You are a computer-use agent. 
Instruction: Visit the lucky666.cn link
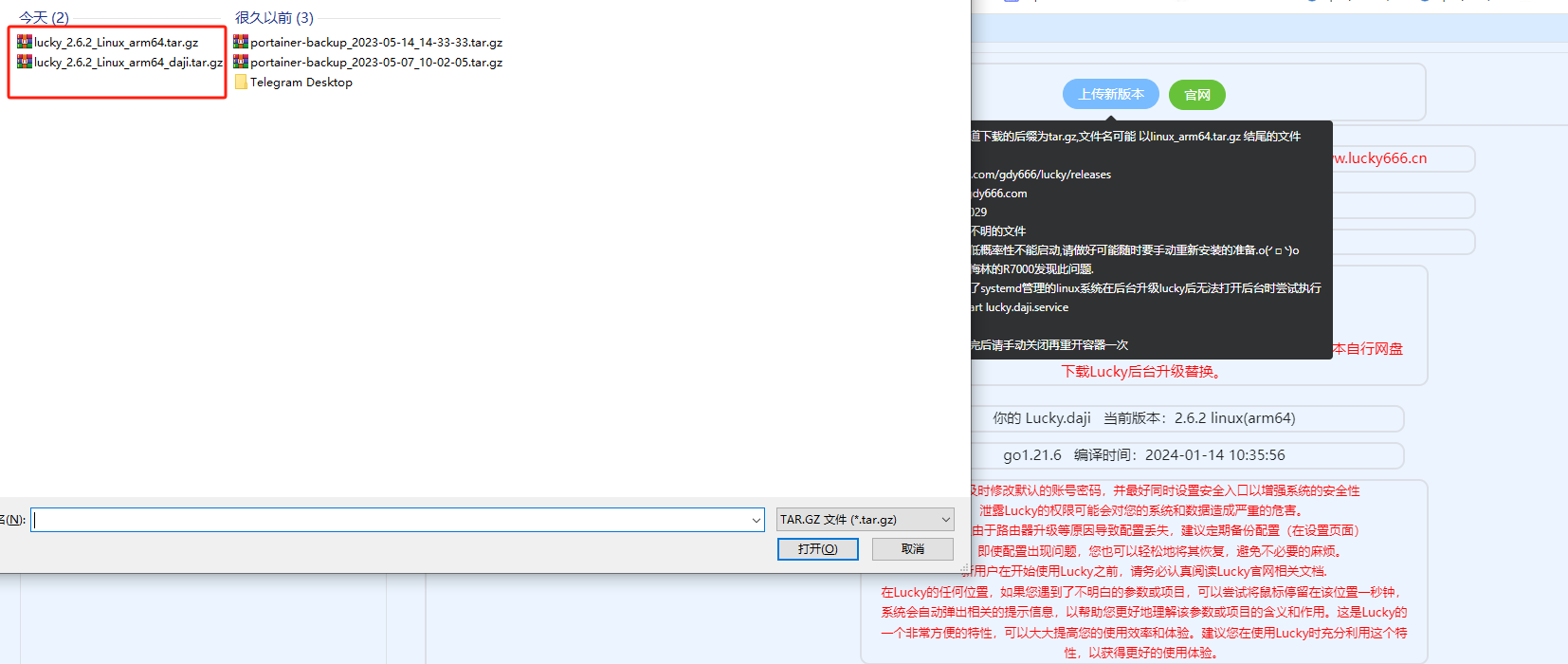(1380, 158)
